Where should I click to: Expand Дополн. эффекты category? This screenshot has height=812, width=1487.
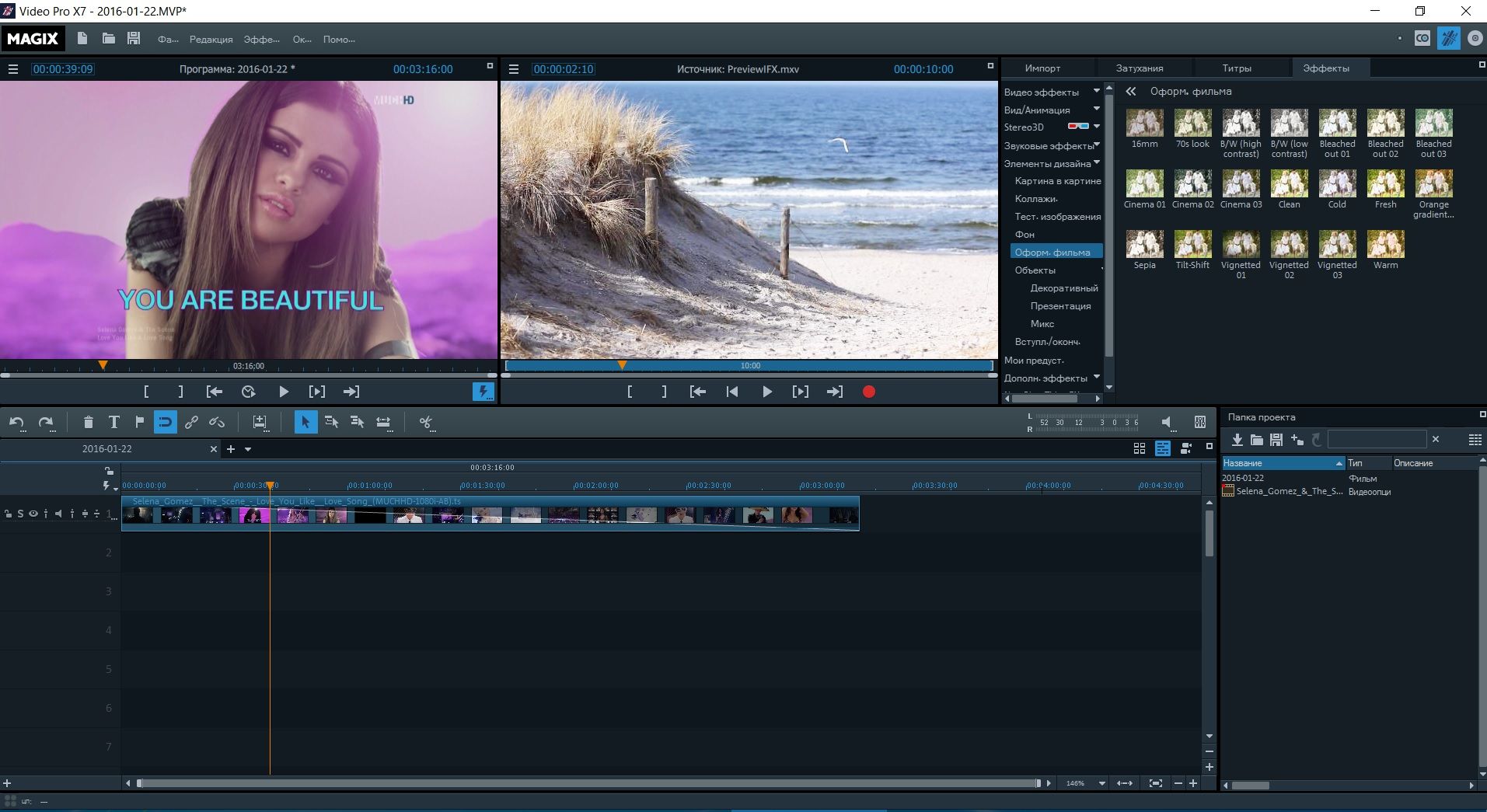tap(1097, 377)
